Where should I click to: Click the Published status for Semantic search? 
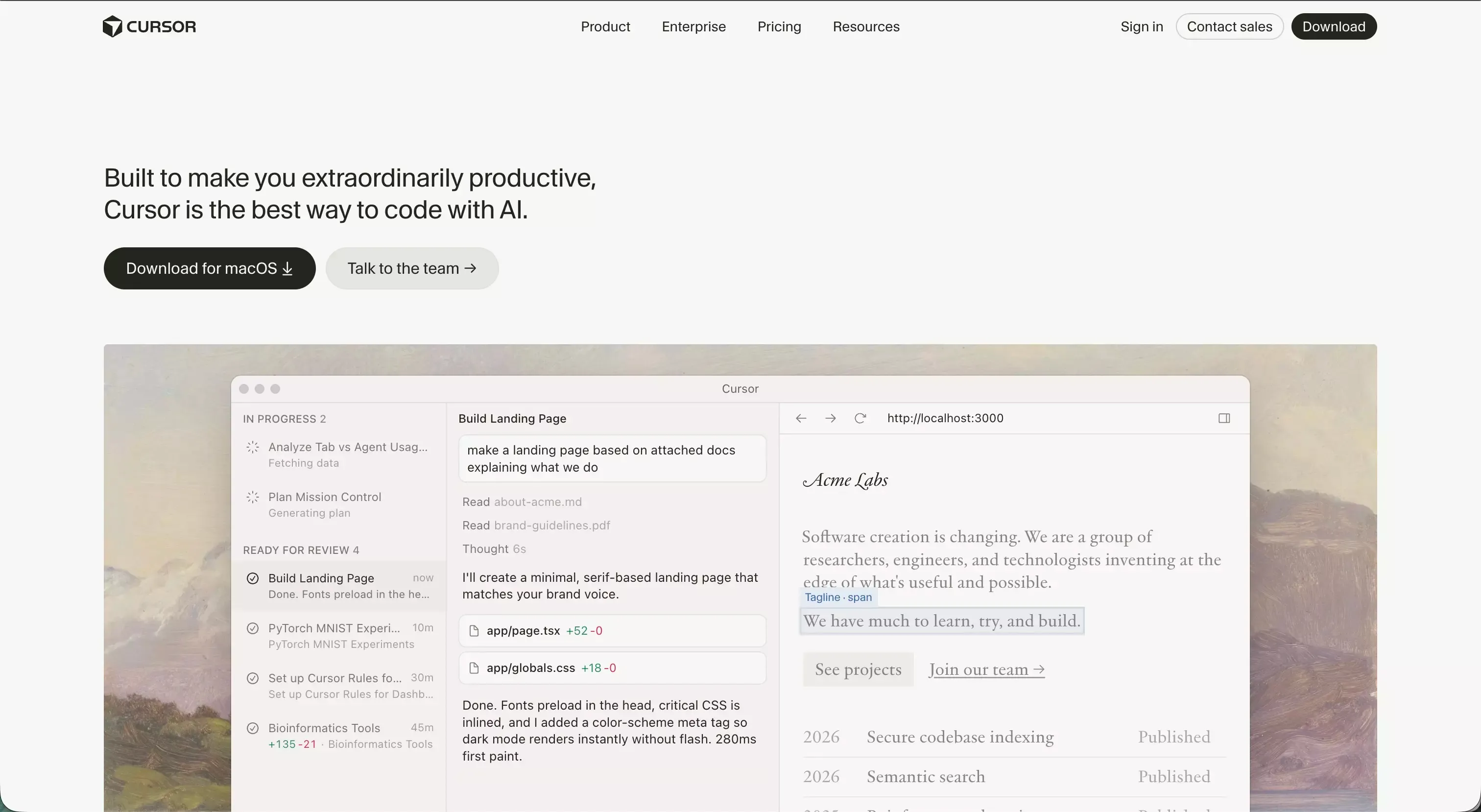[x=1174, y=777]
